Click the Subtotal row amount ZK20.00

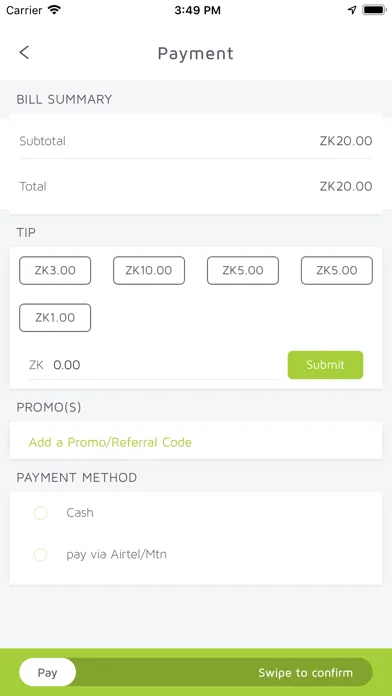click(x=346, y=141)
